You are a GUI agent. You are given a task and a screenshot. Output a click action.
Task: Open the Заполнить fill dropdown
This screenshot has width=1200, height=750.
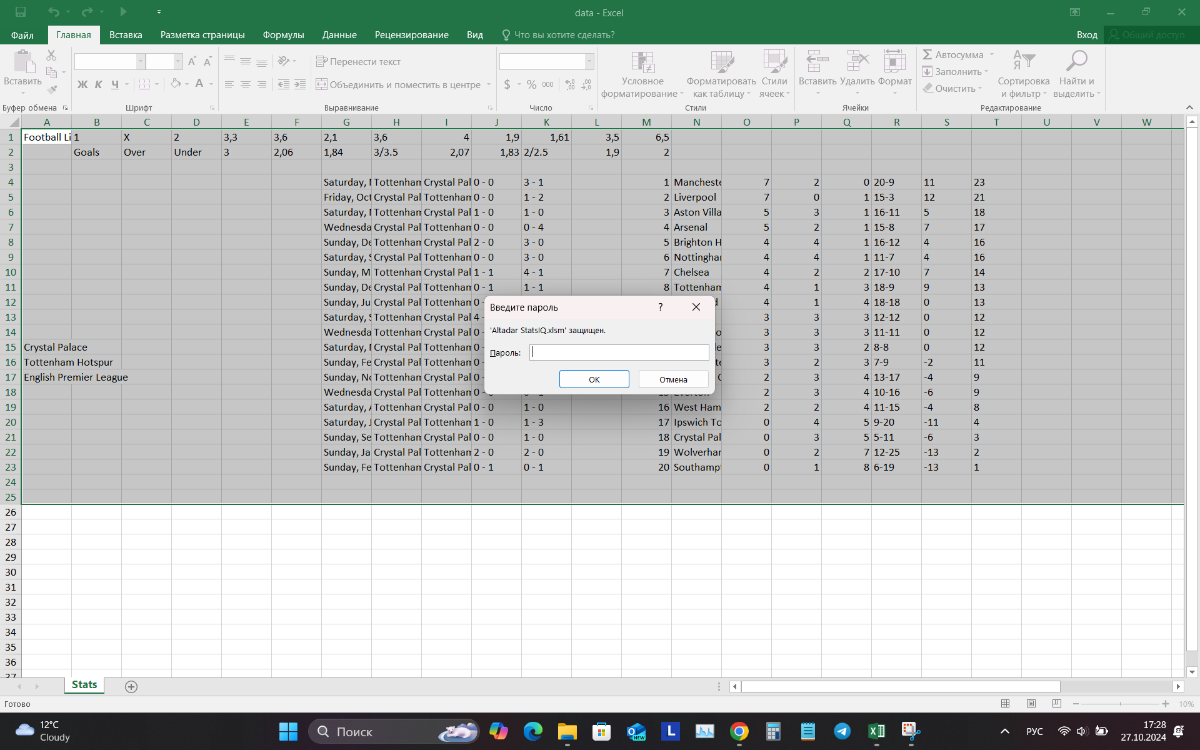point(955,71)
